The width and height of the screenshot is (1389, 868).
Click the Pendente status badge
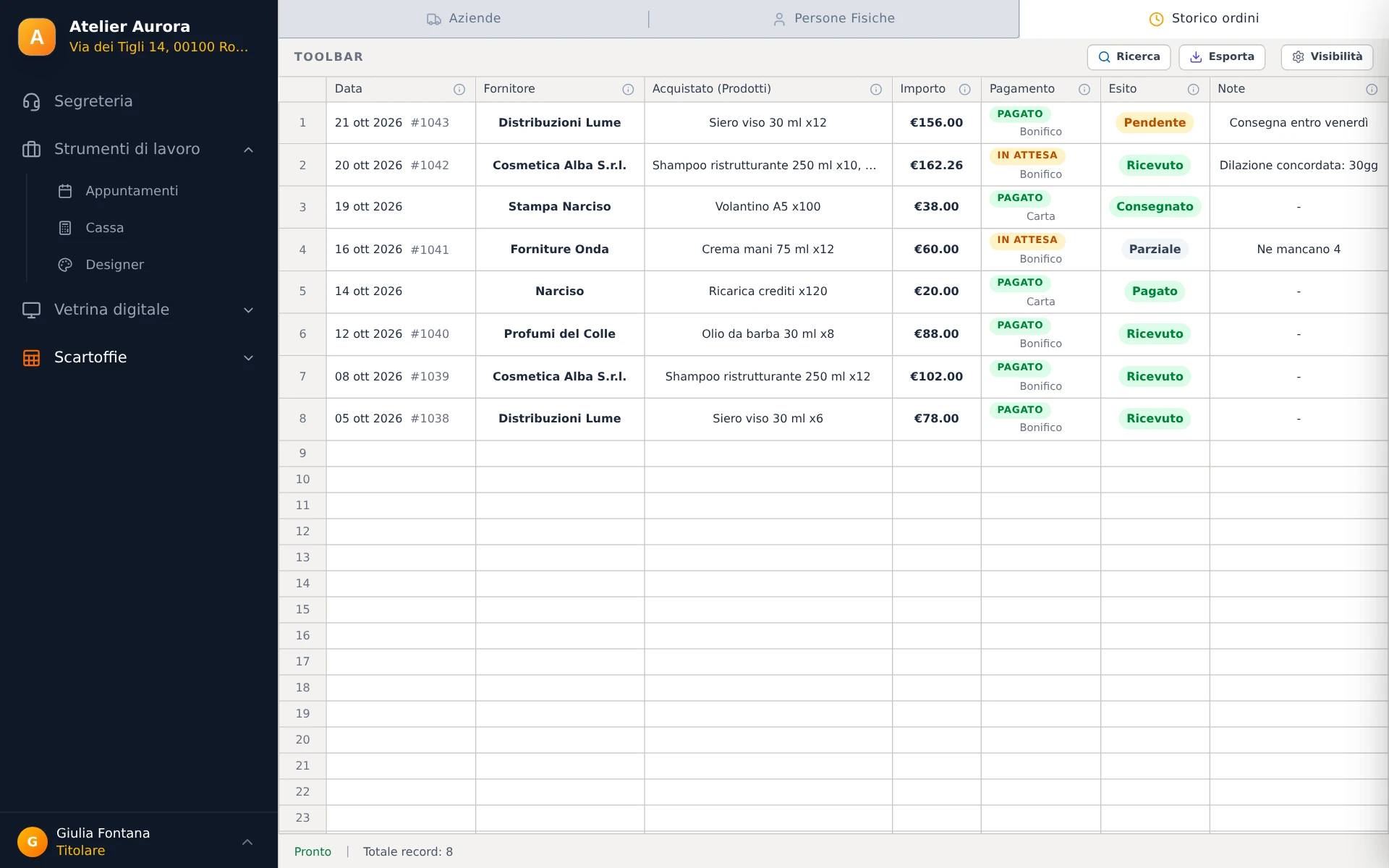click(x=1155, y=123)
